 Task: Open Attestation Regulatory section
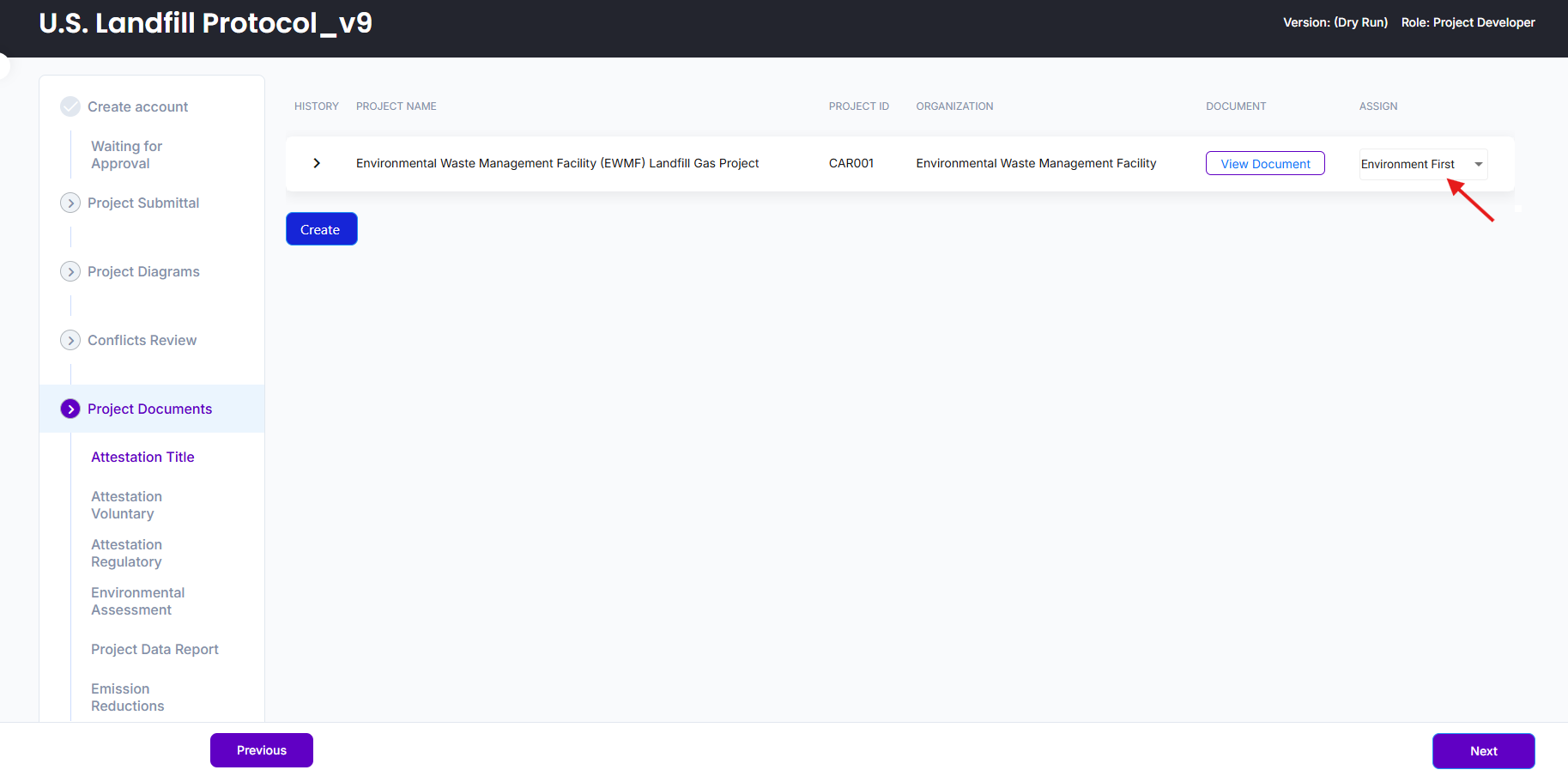coord(126,553)
